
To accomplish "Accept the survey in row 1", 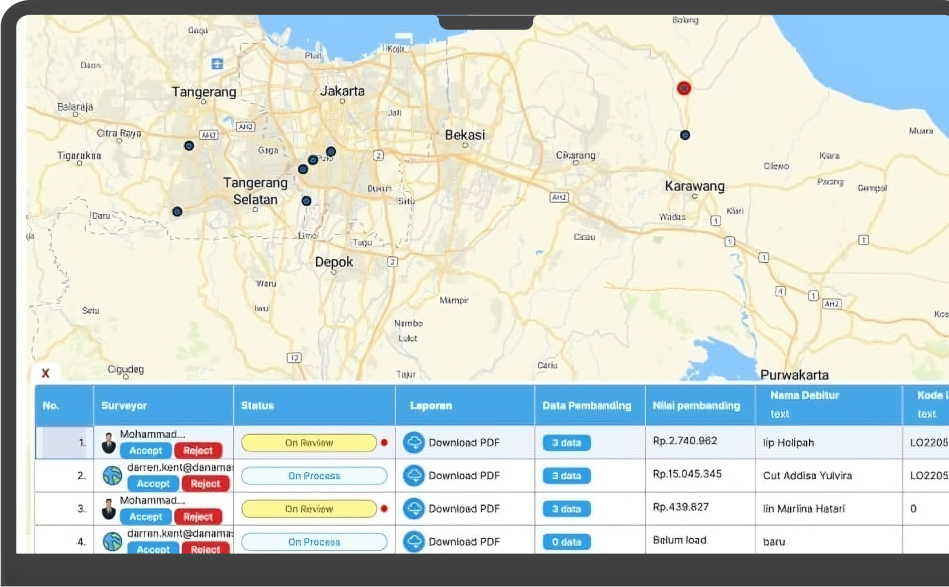I will pos(146,451).
